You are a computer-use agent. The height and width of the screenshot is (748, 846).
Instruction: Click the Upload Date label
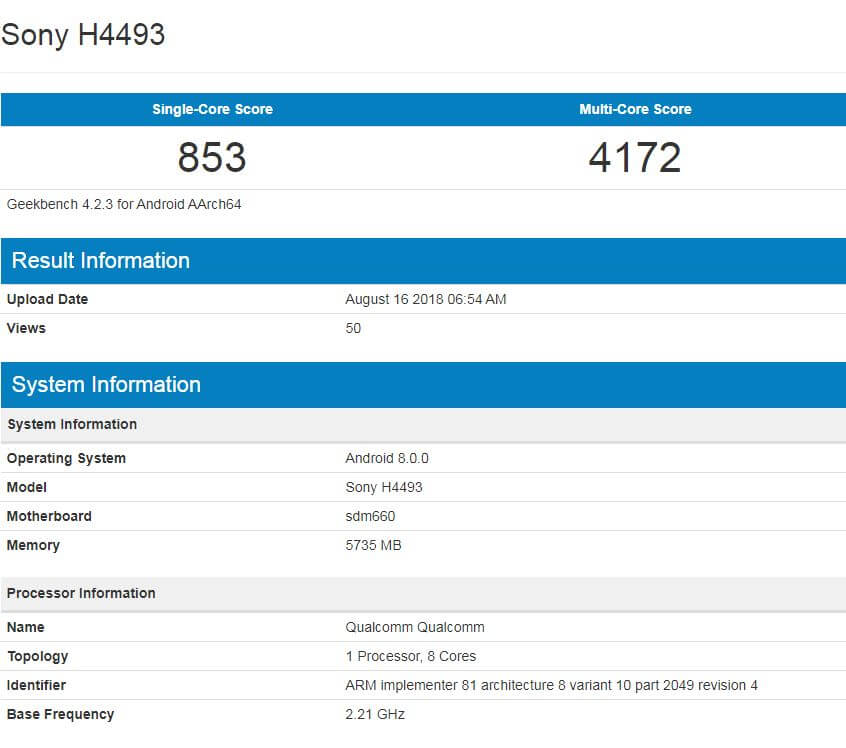(46, 299)
